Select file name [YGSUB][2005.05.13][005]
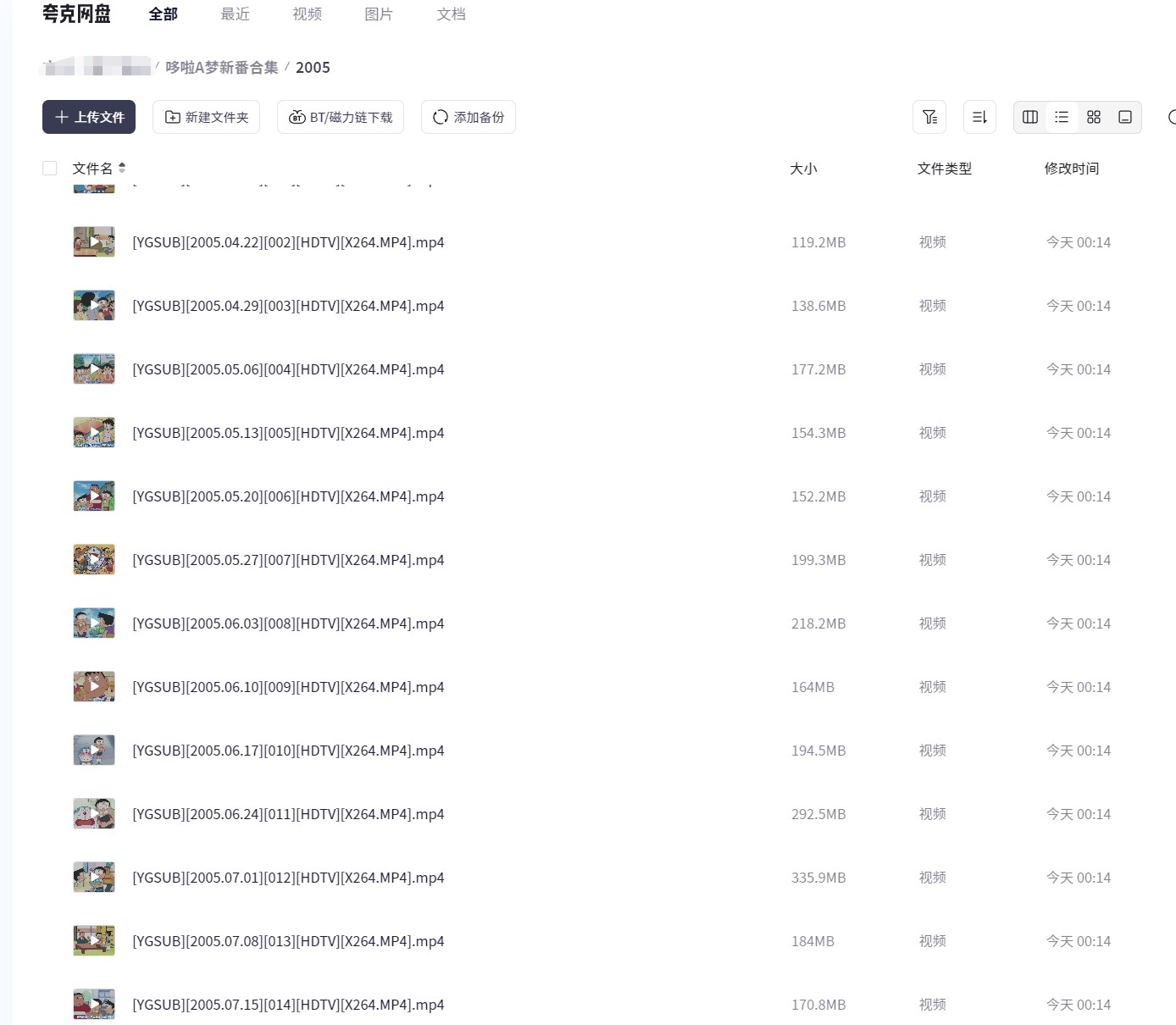1176x1025 pixels. 288,433
